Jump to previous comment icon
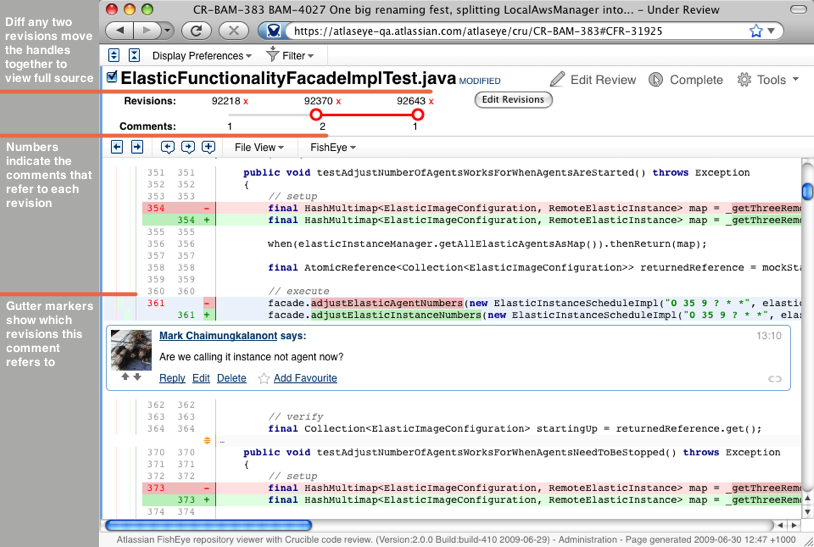Screen dimensions: 814x547 click(x=167, y=147)
